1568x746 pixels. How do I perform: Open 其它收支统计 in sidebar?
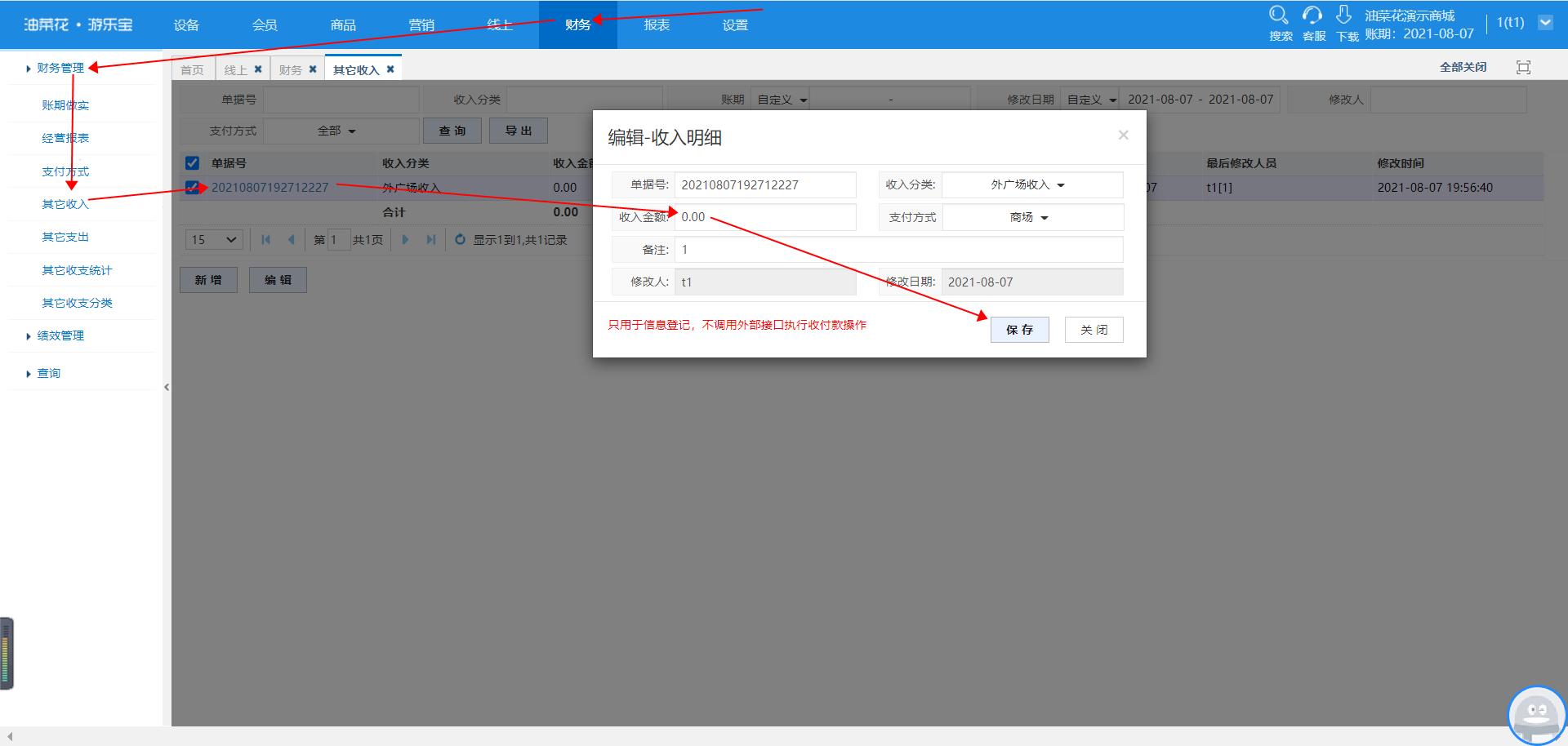[77, 270]
